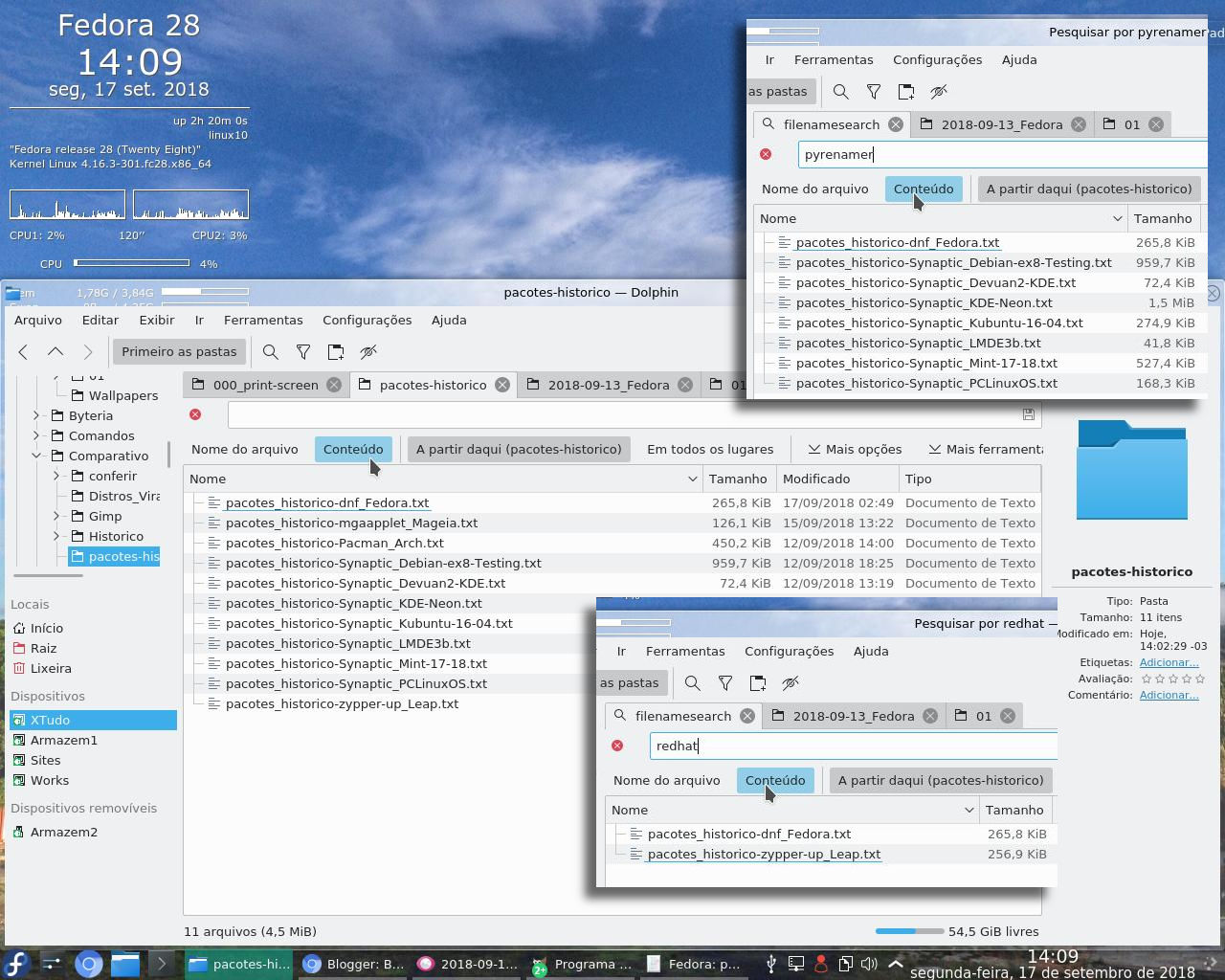1225x980 pixels.
Task: Close the 000_print-screen tab
Action: [x=334, y=385]
